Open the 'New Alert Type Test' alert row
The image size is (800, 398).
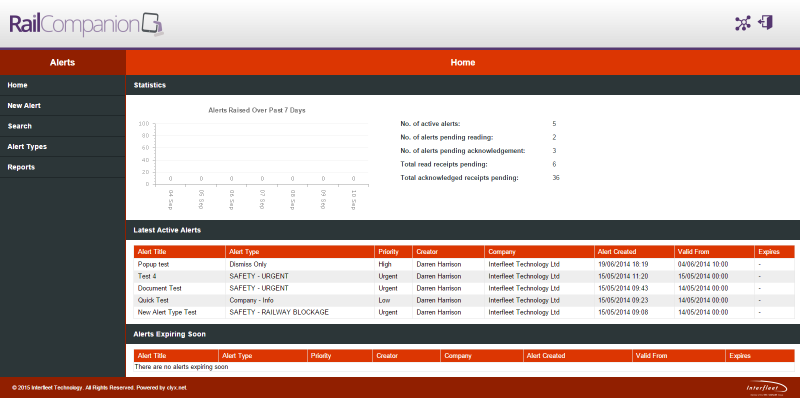click(464, 312)
